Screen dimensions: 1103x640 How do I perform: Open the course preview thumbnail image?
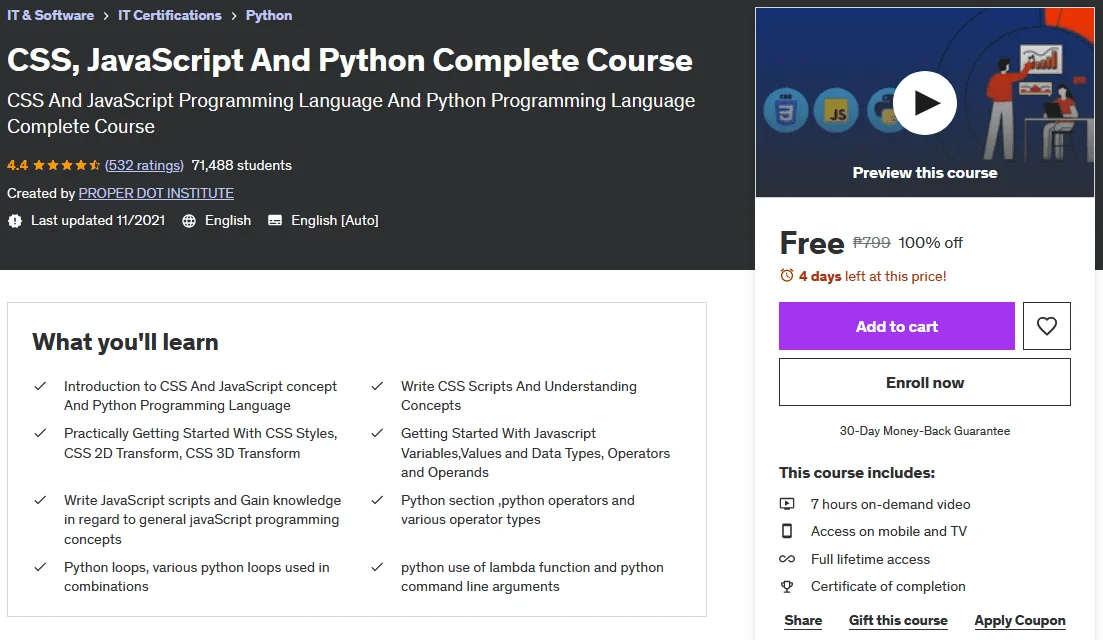coord(924,102)
